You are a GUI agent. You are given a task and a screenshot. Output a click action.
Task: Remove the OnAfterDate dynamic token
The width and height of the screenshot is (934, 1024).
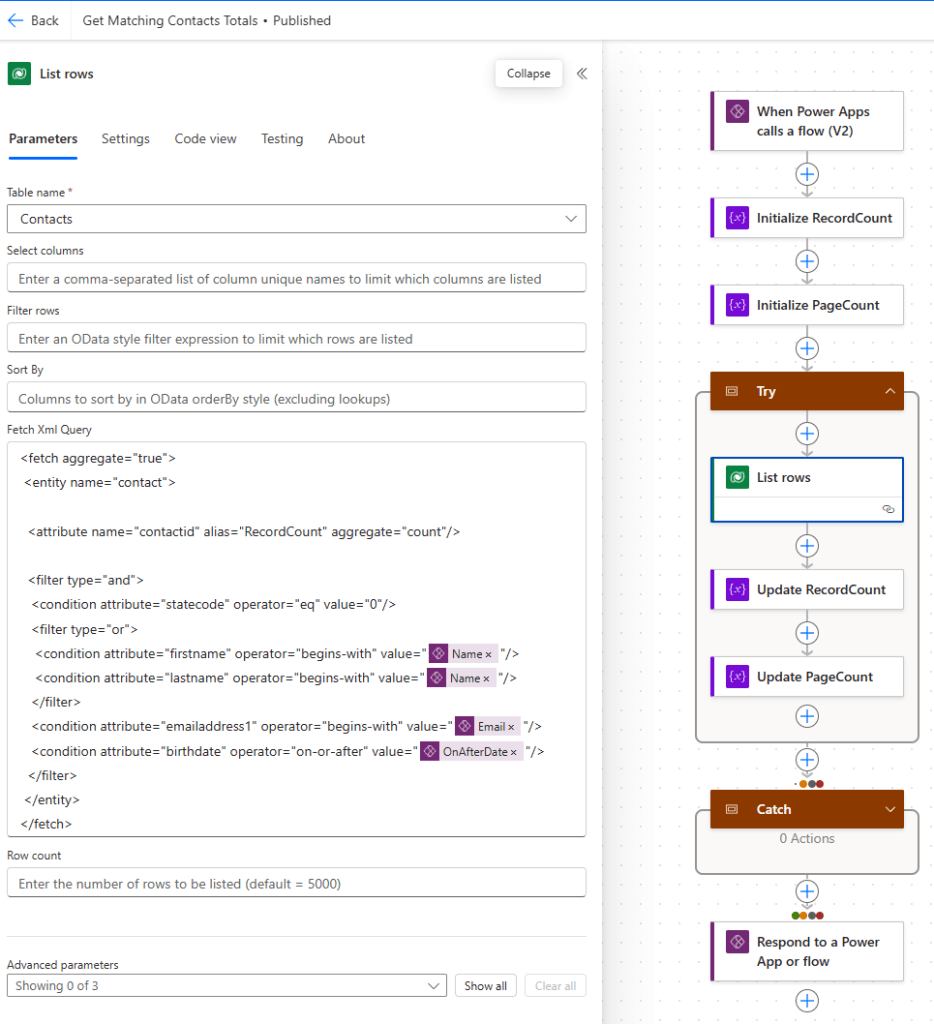coord(514,752)
